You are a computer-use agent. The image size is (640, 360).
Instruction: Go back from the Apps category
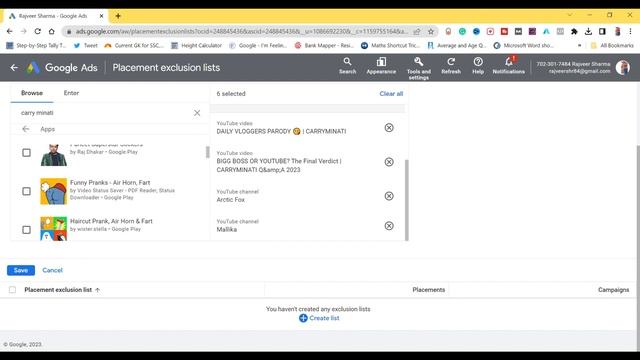point(26,129)
